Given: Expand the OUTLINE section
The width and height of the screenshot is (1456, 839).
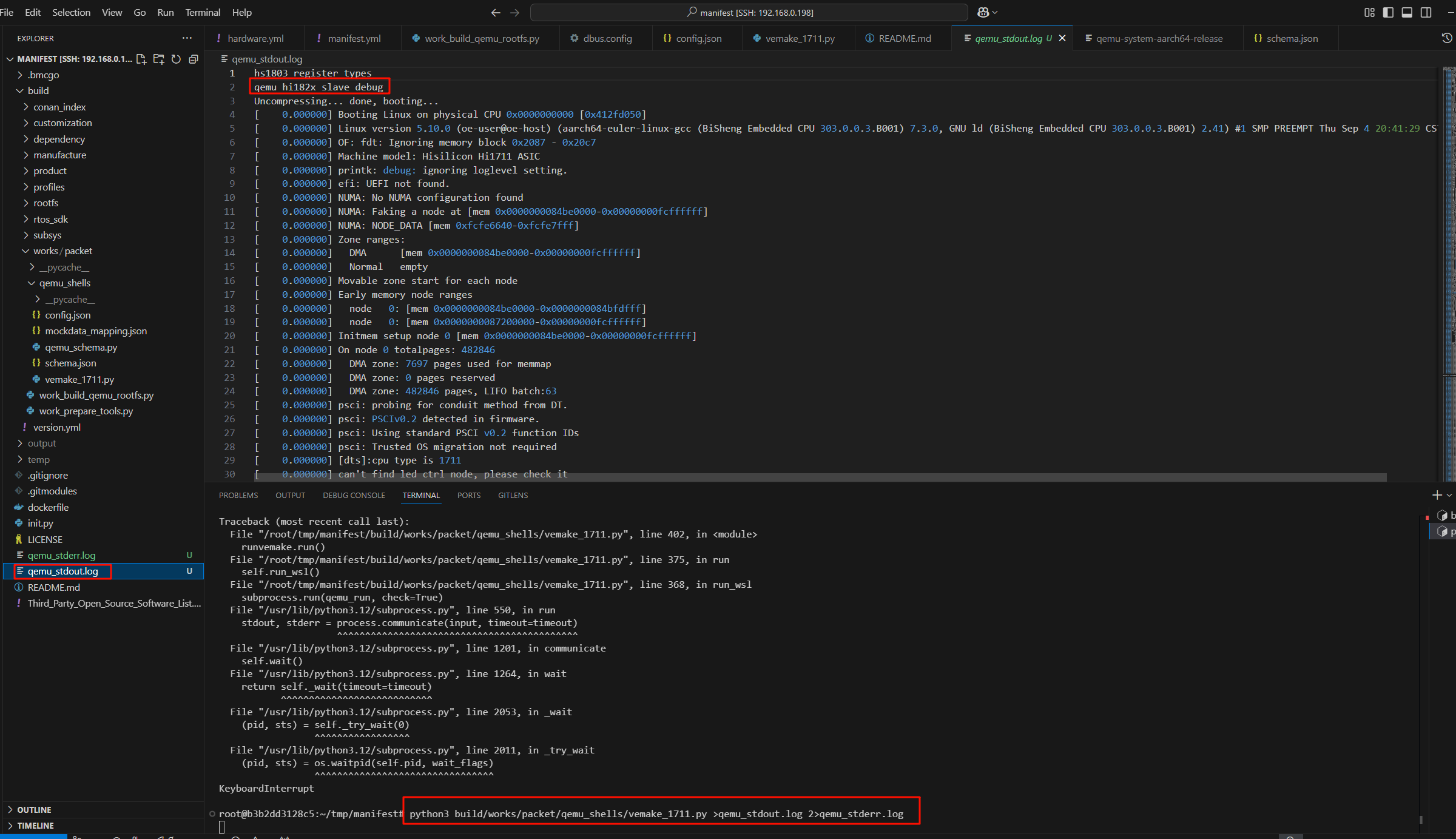Looking at the screenshot, I should pyautogui.click(x=34, y=810).
